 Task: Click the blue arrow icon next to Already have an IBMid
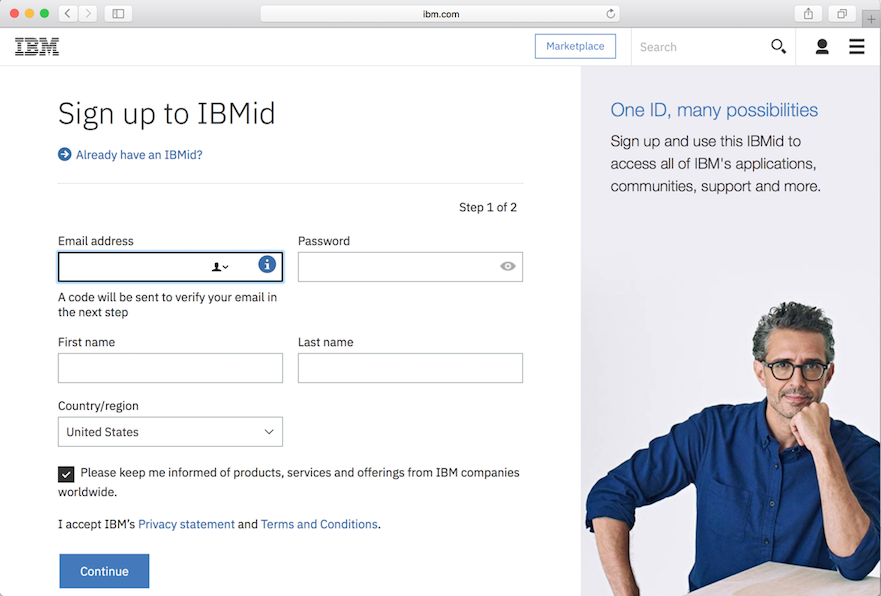65,154
